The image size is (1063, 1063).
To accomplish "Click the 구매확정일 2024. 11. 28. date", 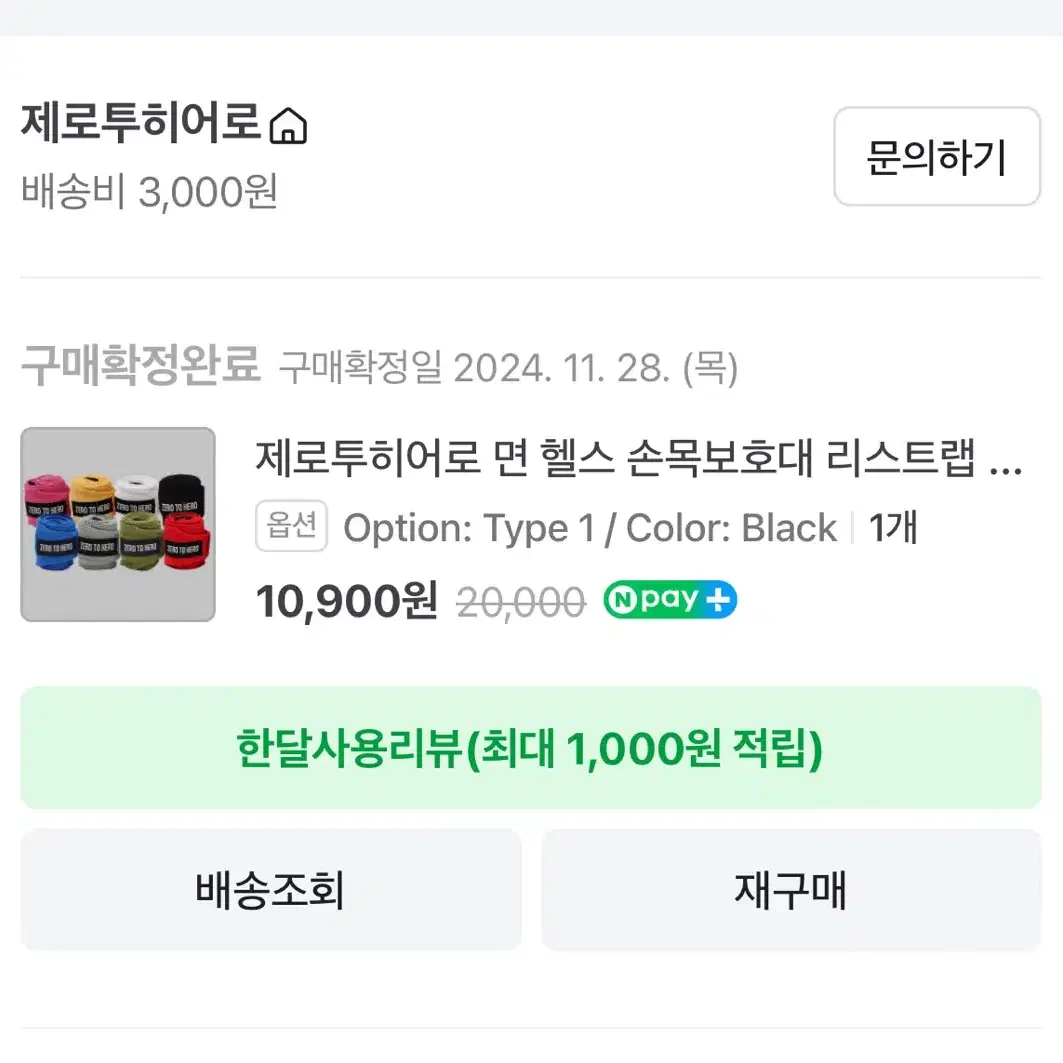I will click(x=508, y=368).
